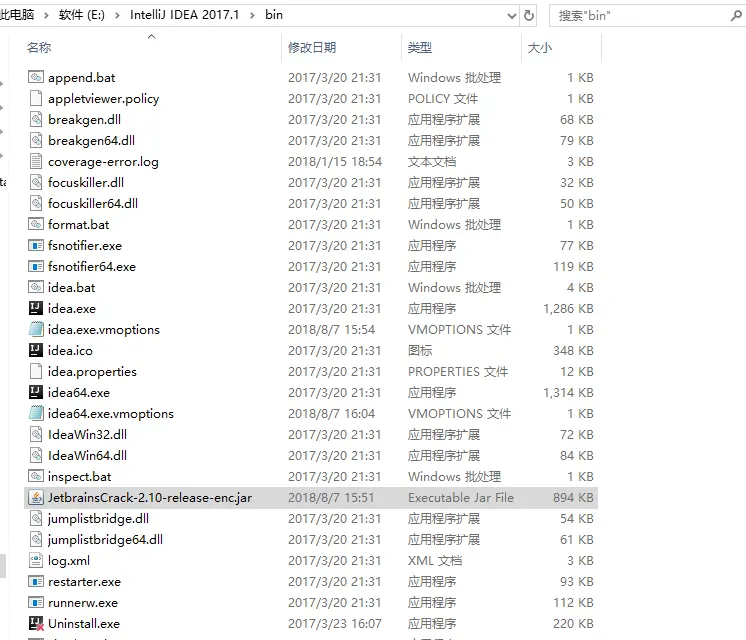Click size value 894 KB
746x640 pixels.
573,497
